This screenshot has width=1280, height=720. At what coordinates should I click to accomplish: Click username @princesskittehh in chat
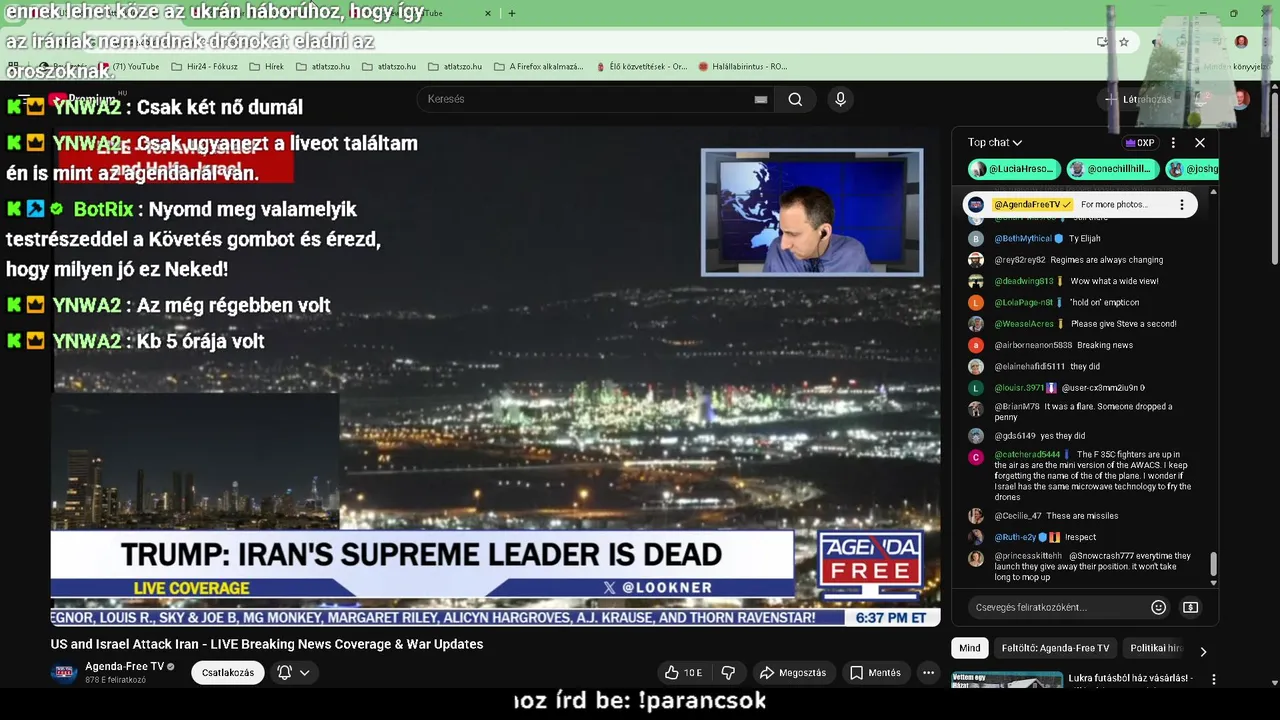tap(1029, 556)
